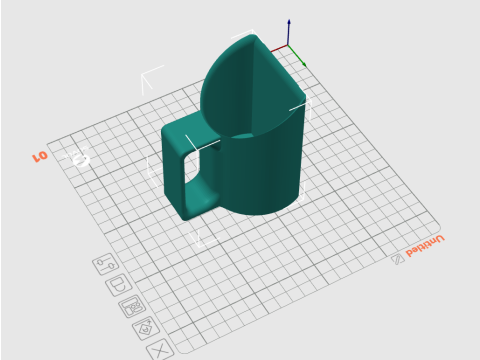Click the bed plate type icon
The image size is (480, 360).
coord(119,285)
